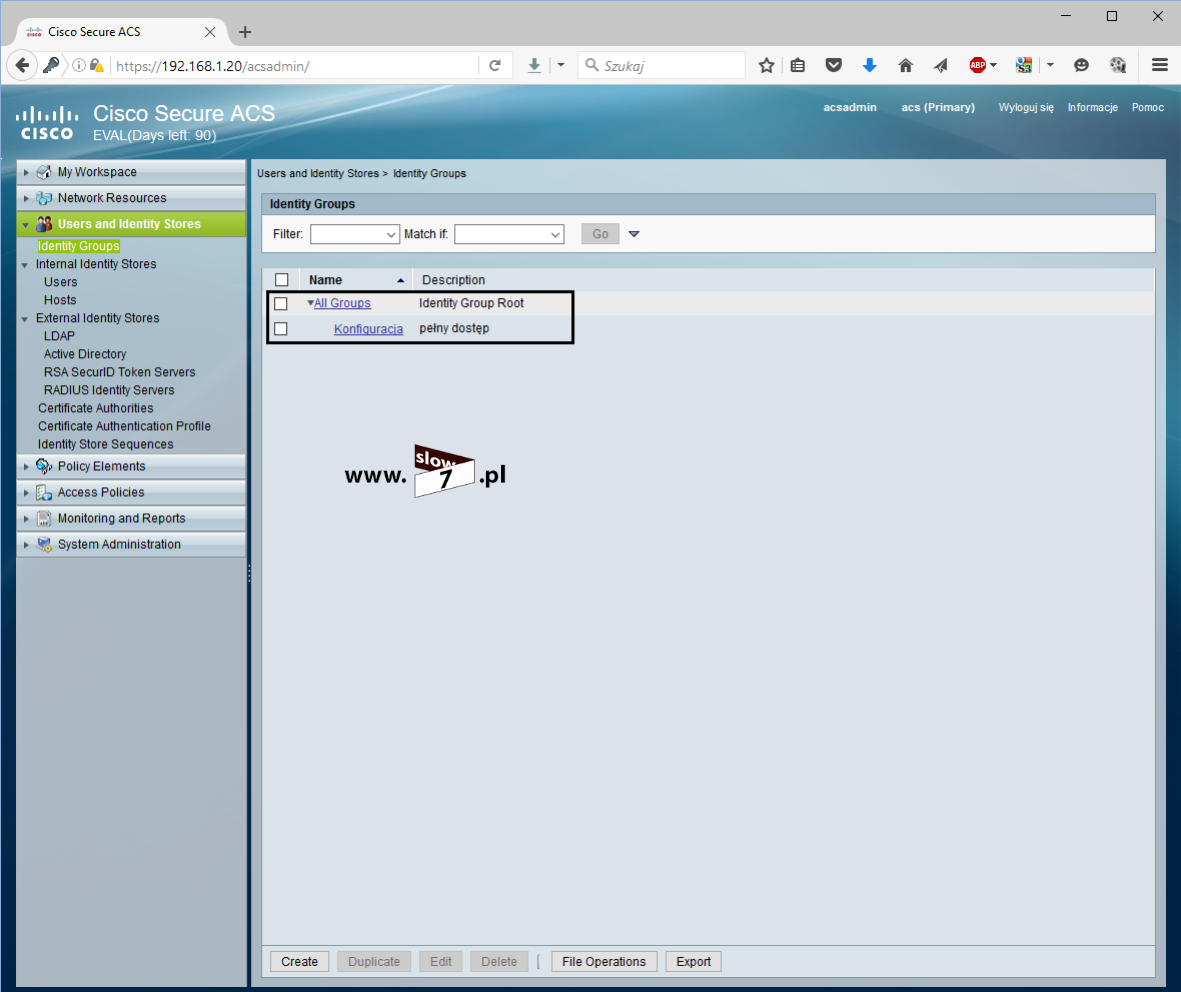Open downloads via the download arrow icon
This screenshot has height=992, width=1181.
click(534, 66)
